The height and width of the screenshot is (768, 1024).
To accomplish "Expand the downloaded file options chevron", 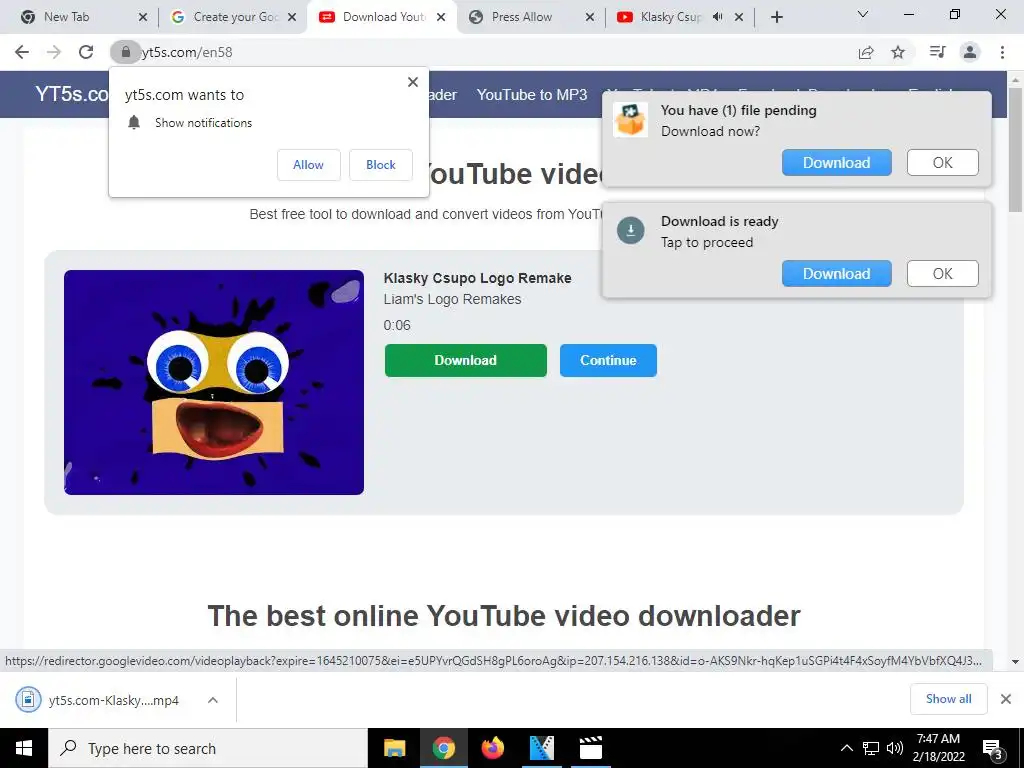I will [213, 700].
